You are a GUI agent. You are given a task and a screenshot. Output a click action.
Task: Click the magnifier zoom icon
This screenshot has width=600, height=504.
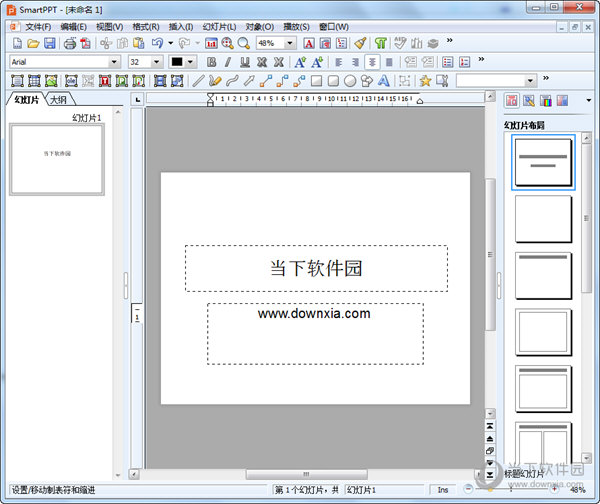pyautogui.click(x=243, y=43)
